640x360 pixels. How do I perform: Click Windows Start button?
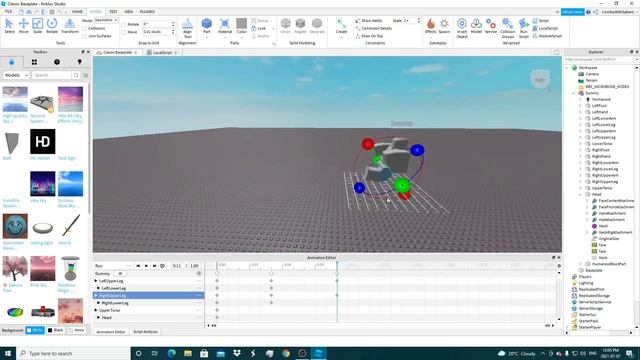coord(8,353)
